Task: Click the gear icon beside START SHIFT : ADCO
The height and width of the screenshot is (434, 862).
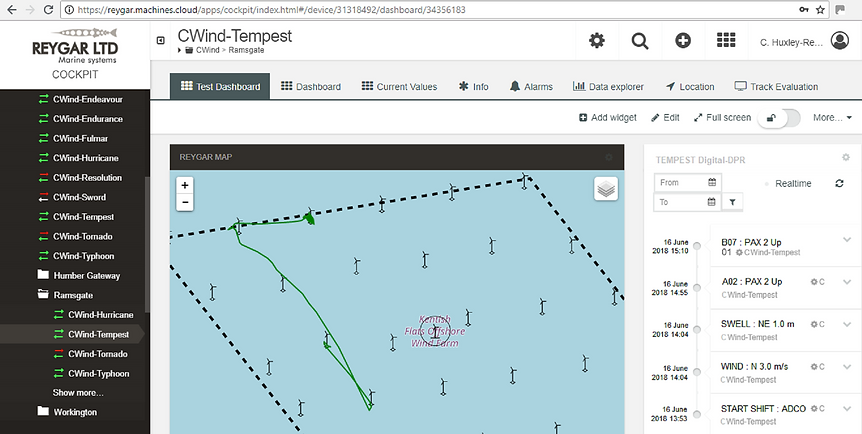Action: (814, 409)
